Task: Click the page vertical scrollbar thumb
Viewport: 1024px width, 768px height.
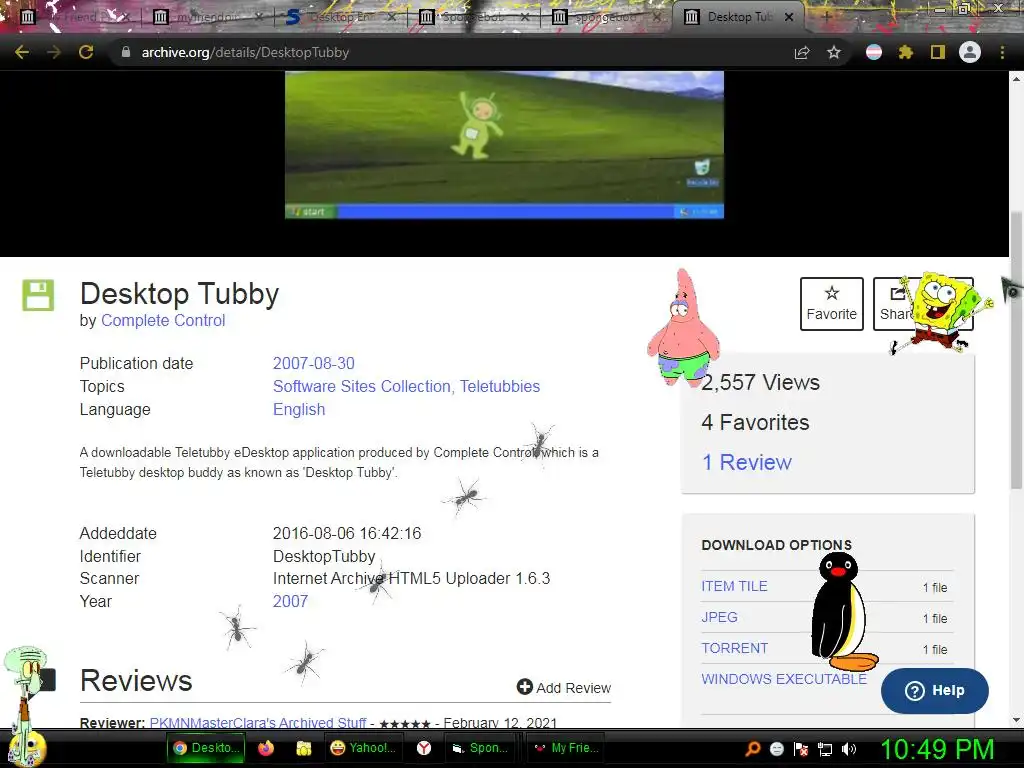Action: [1016, 349]
